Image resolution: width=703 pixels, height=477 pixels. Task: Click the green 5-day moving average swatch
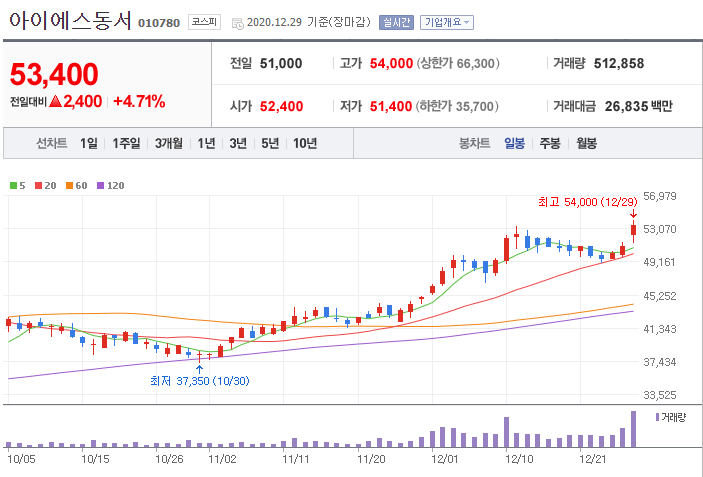click(x=13, y=186)
